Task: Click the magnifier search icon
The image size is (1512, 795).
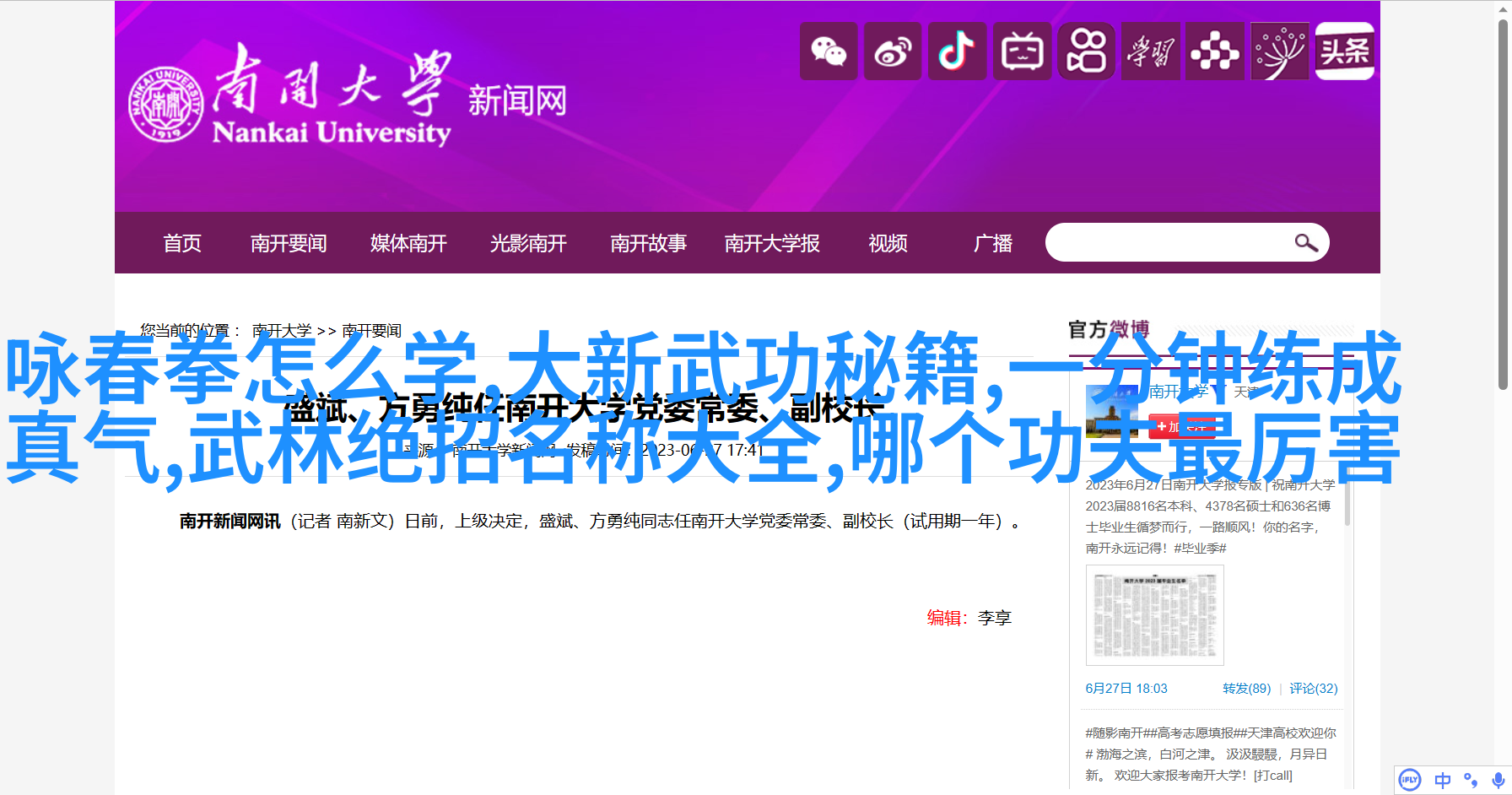Action: (x=1306, y=243)
